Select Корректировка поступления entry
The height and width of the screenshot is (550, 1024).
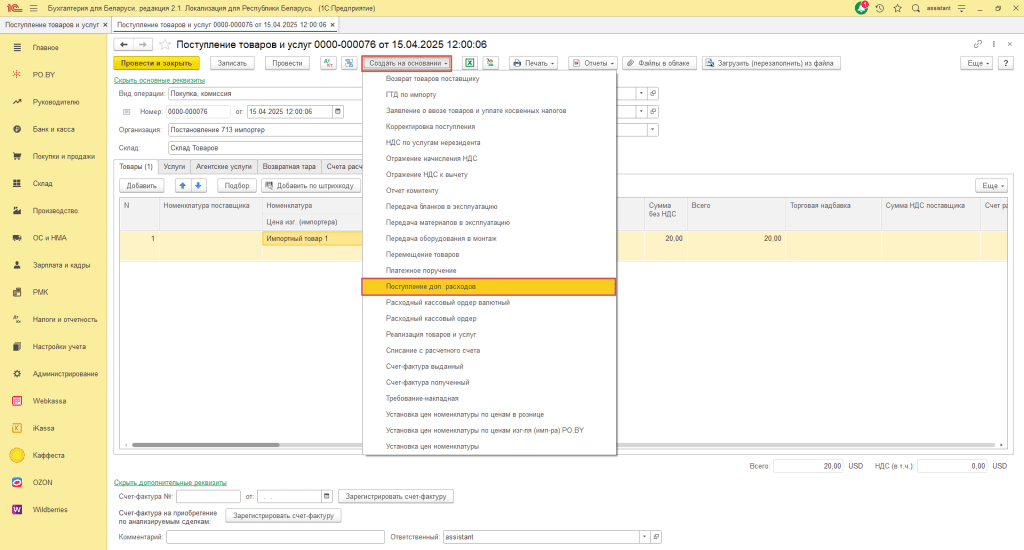[489, 127]
